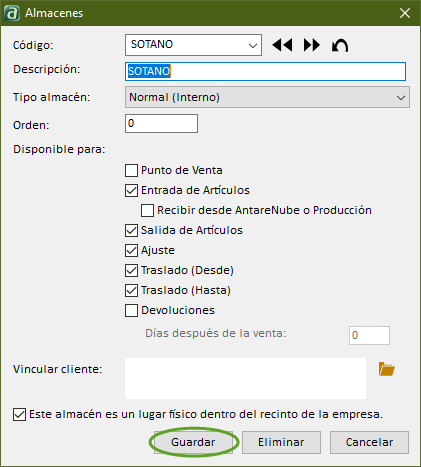Click the Almacenes app logo in title bar
421x467 pixels.
click(x=12, y=13)
